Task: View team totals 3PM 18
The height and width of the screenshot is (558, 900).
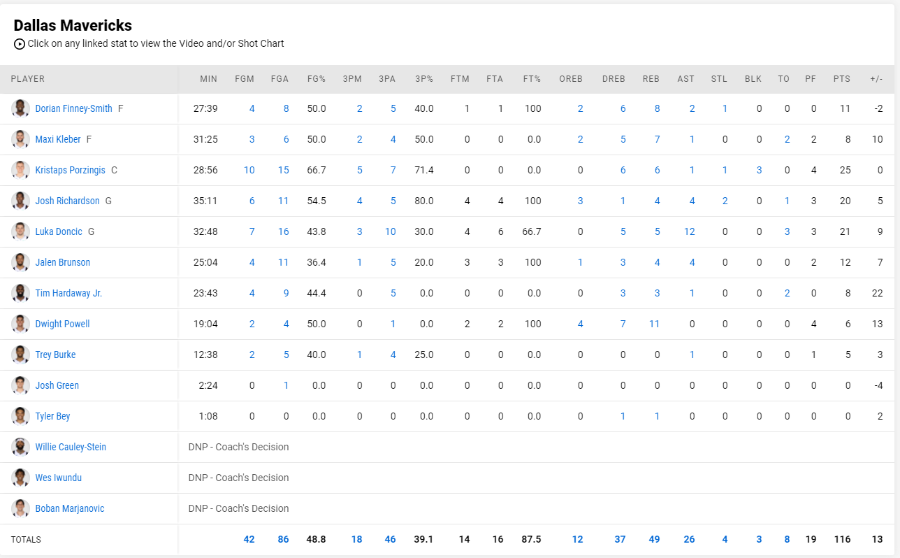Action: pyautogui.click(x=356, y=539)
